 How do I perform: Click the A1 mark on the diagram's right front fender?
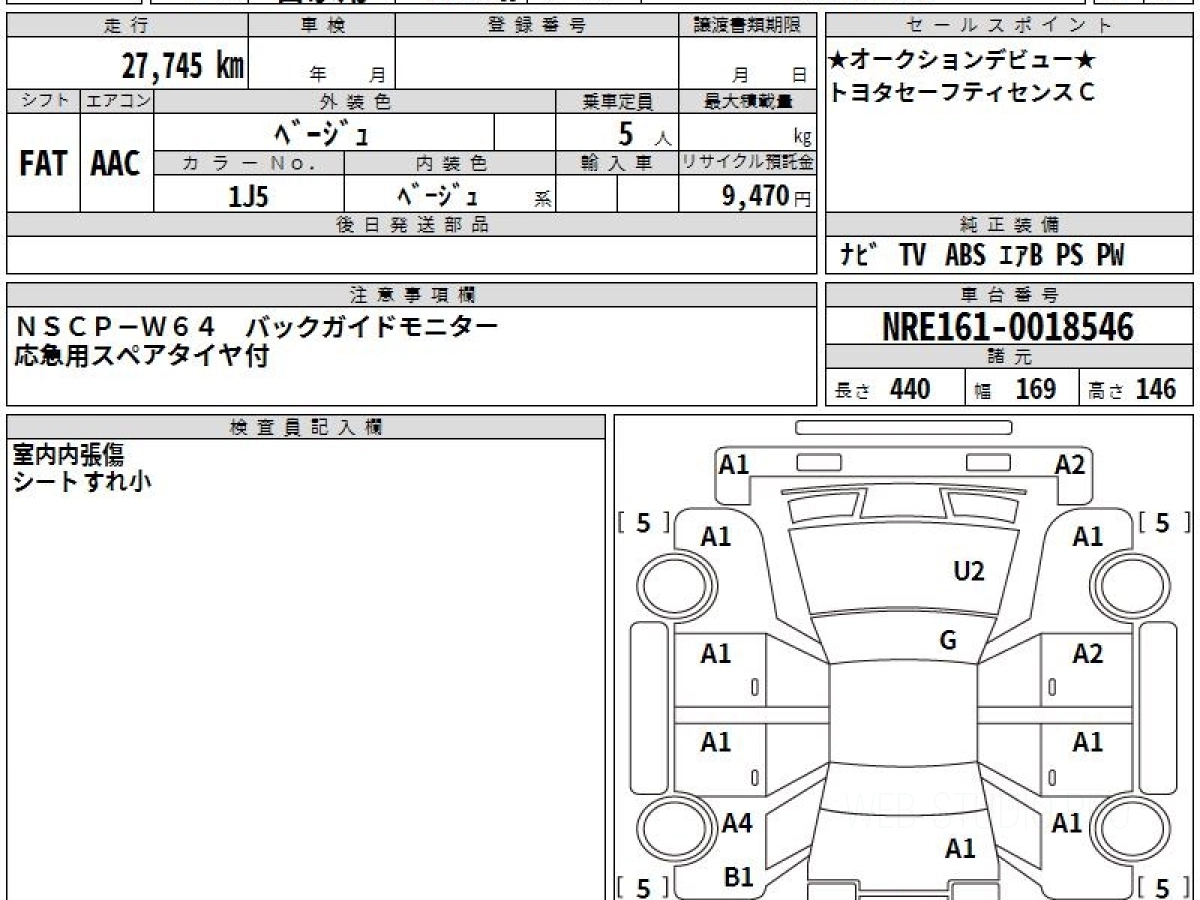[1088, 537]
